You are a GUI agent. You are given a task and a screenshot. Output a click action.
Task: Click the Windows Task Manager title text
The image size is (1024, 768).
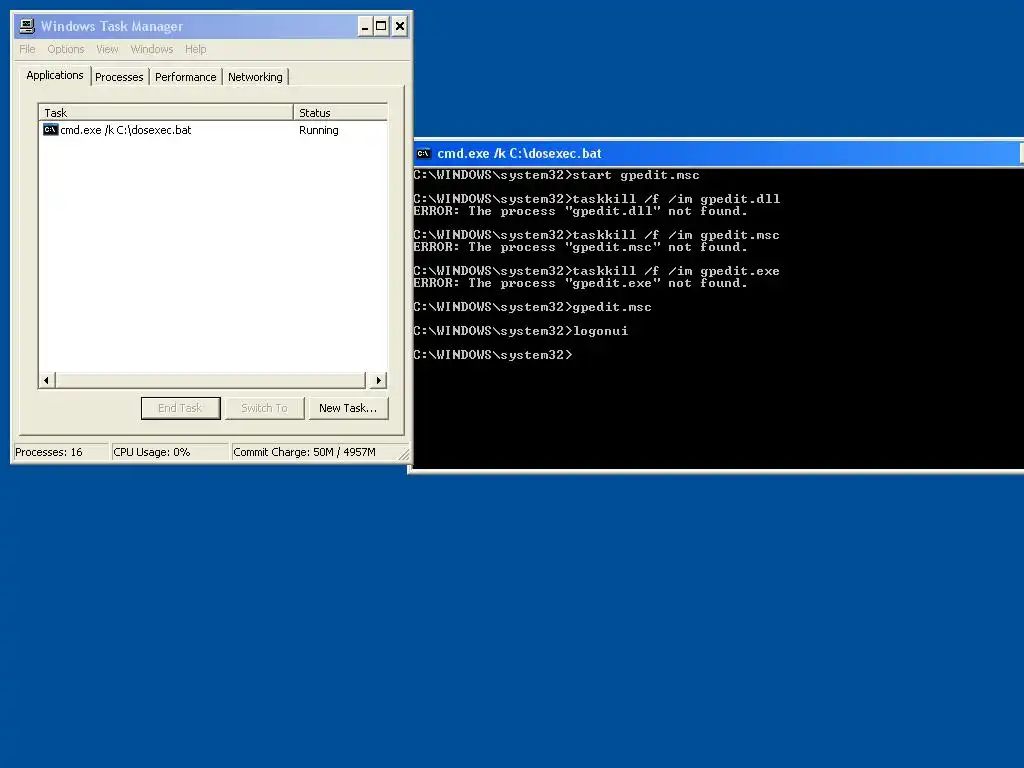tap(112, 26)
